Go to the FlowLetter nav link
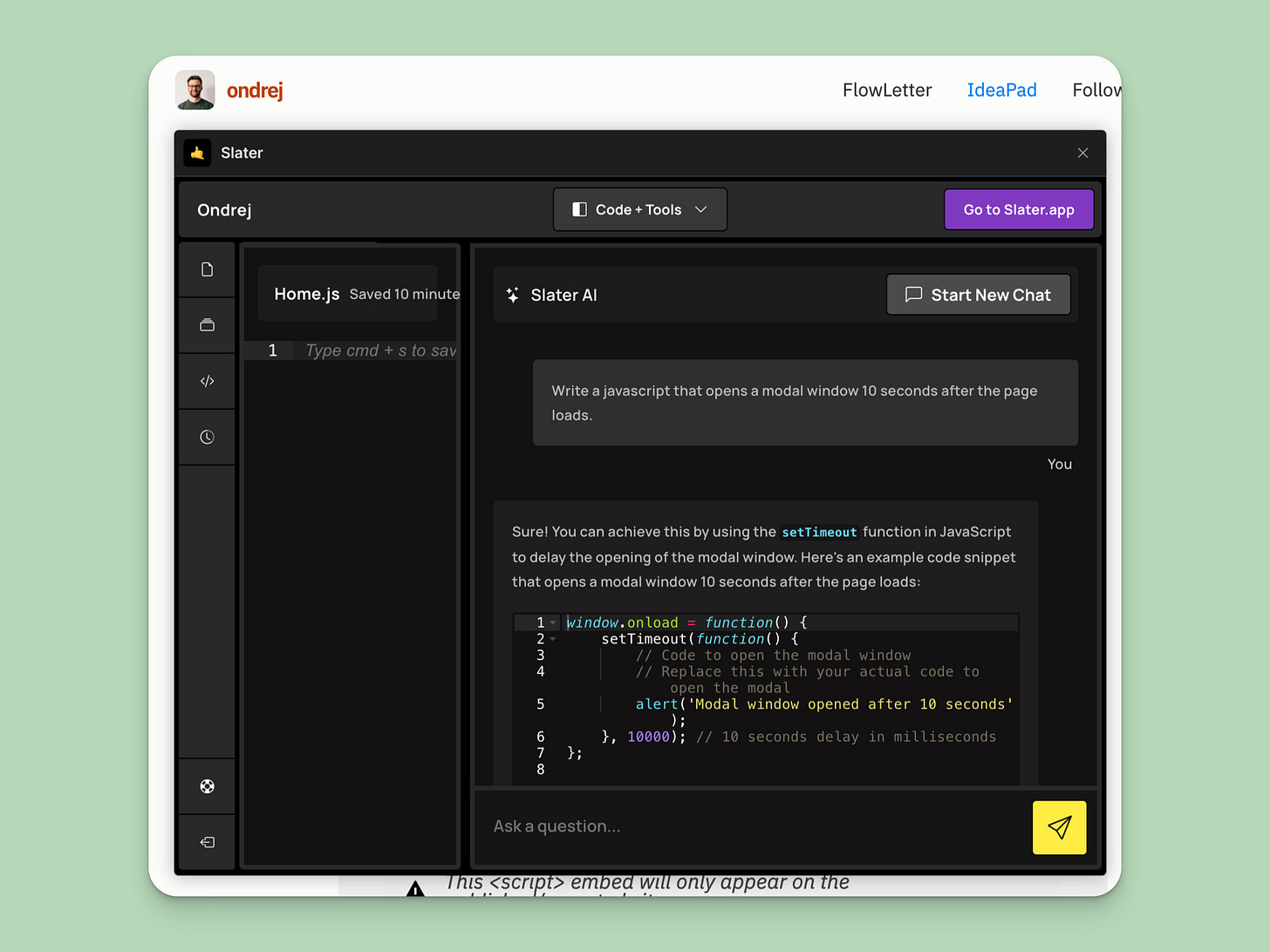This screenshot has height=952, width=1270. [x=887, y=90]
